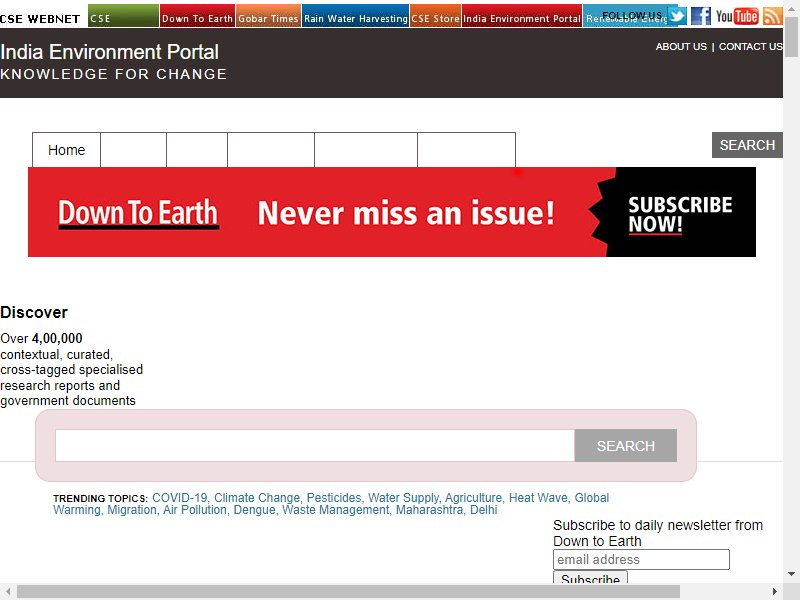Open the Water Supply trending topic
Image resolution: width=800 pixels, height=600 pixels.
point(404,497)
